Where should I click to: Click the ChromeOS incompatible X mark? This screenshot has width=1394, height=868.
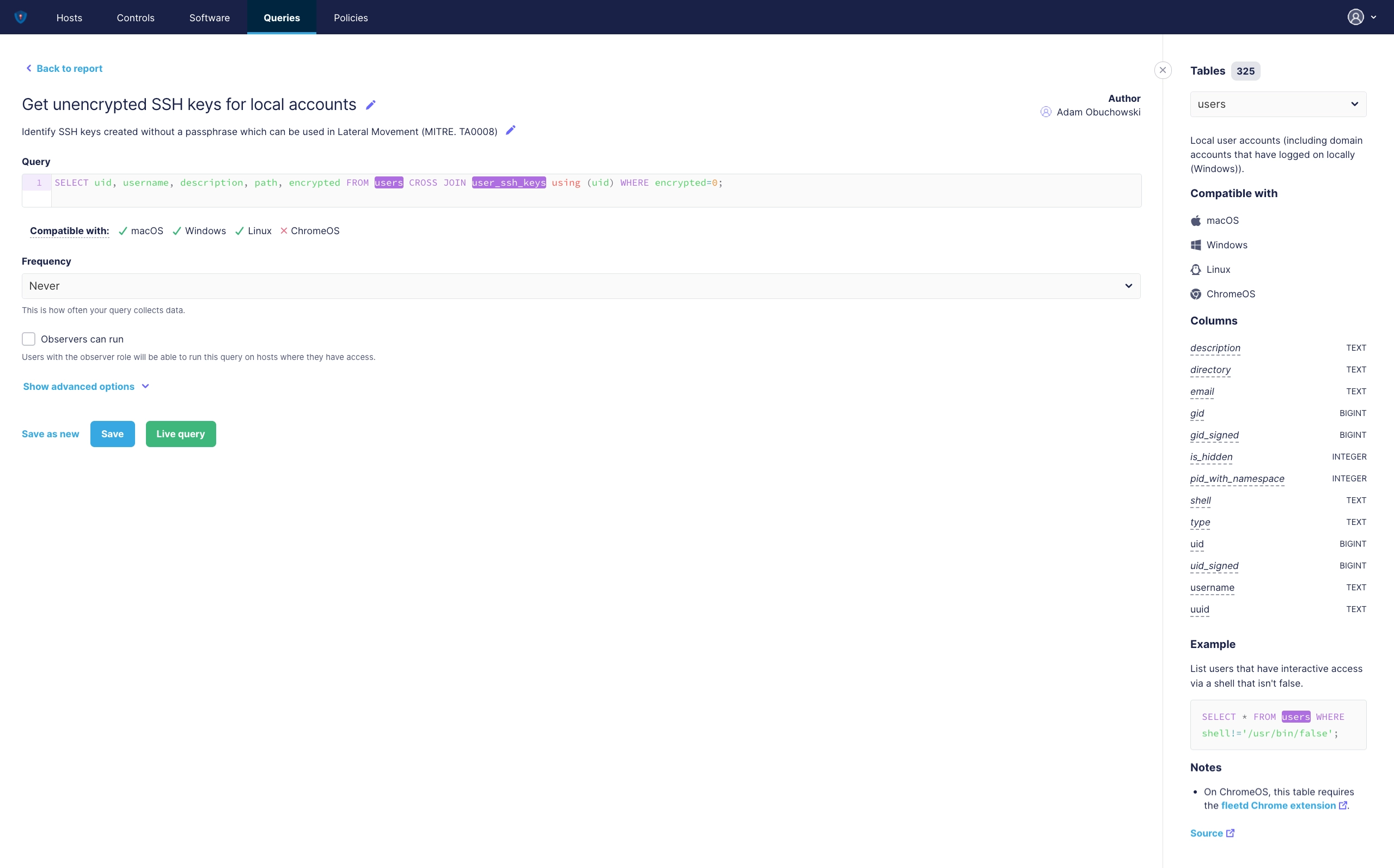(284, 231)
